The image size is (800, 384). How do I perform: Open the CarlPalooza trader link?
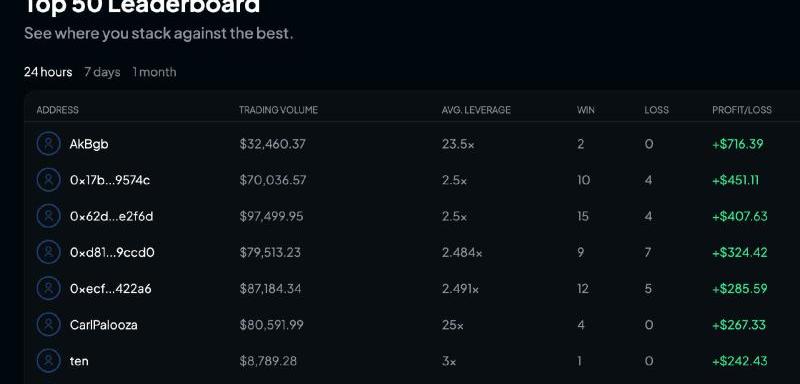104,325
